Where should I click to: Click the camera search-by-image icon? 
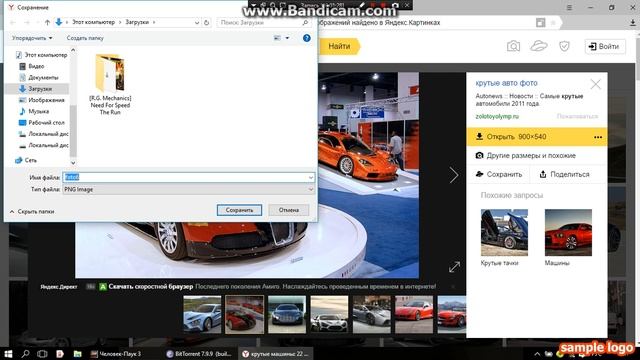pyautogui.click(x=513, y=46)
